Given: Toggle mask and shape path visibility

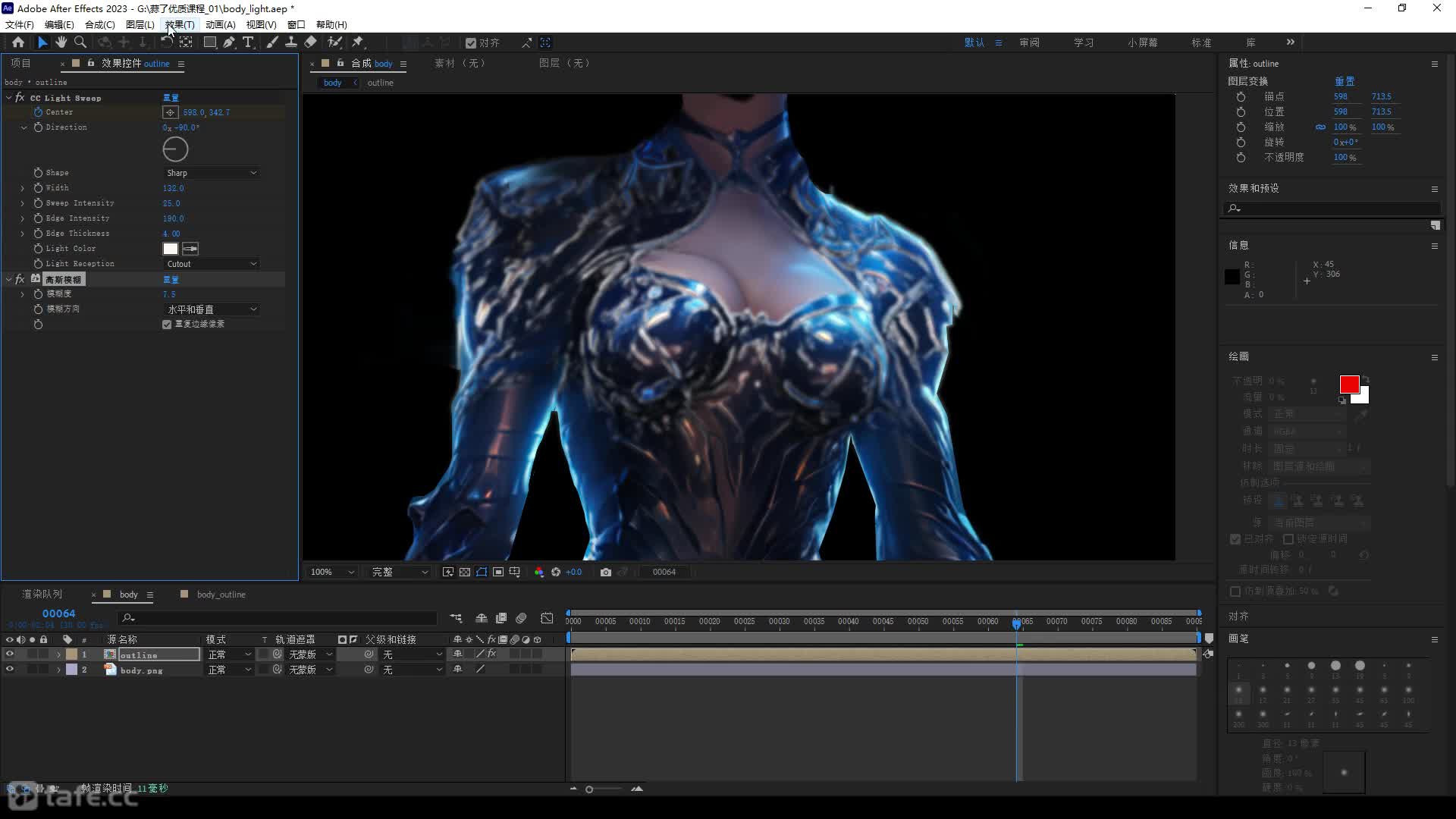Looking at the screenshot, I should [482, 573].
